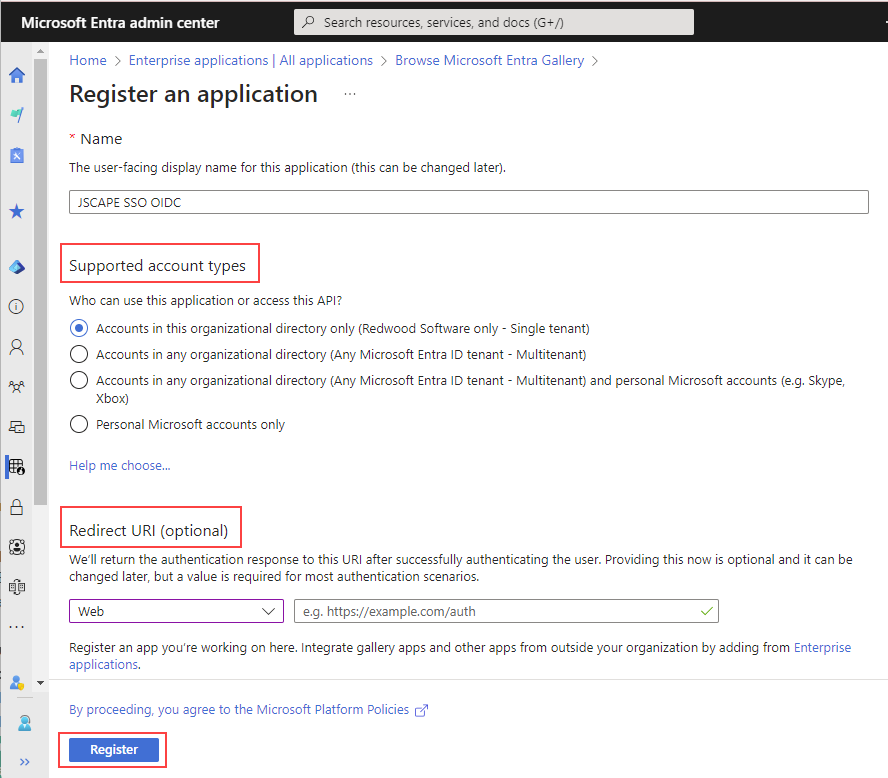Go to Browse Microsoft Entra Gallery breadcrumb
Image resolution: width=888 pixels, height=778 pixels.
point(489,60)
